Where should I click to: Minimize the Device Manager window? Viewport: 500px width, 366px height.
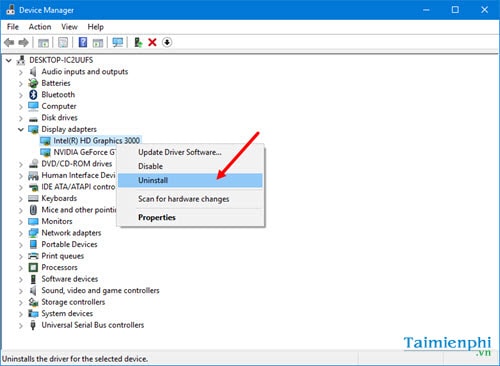click(x=426, y=10)
